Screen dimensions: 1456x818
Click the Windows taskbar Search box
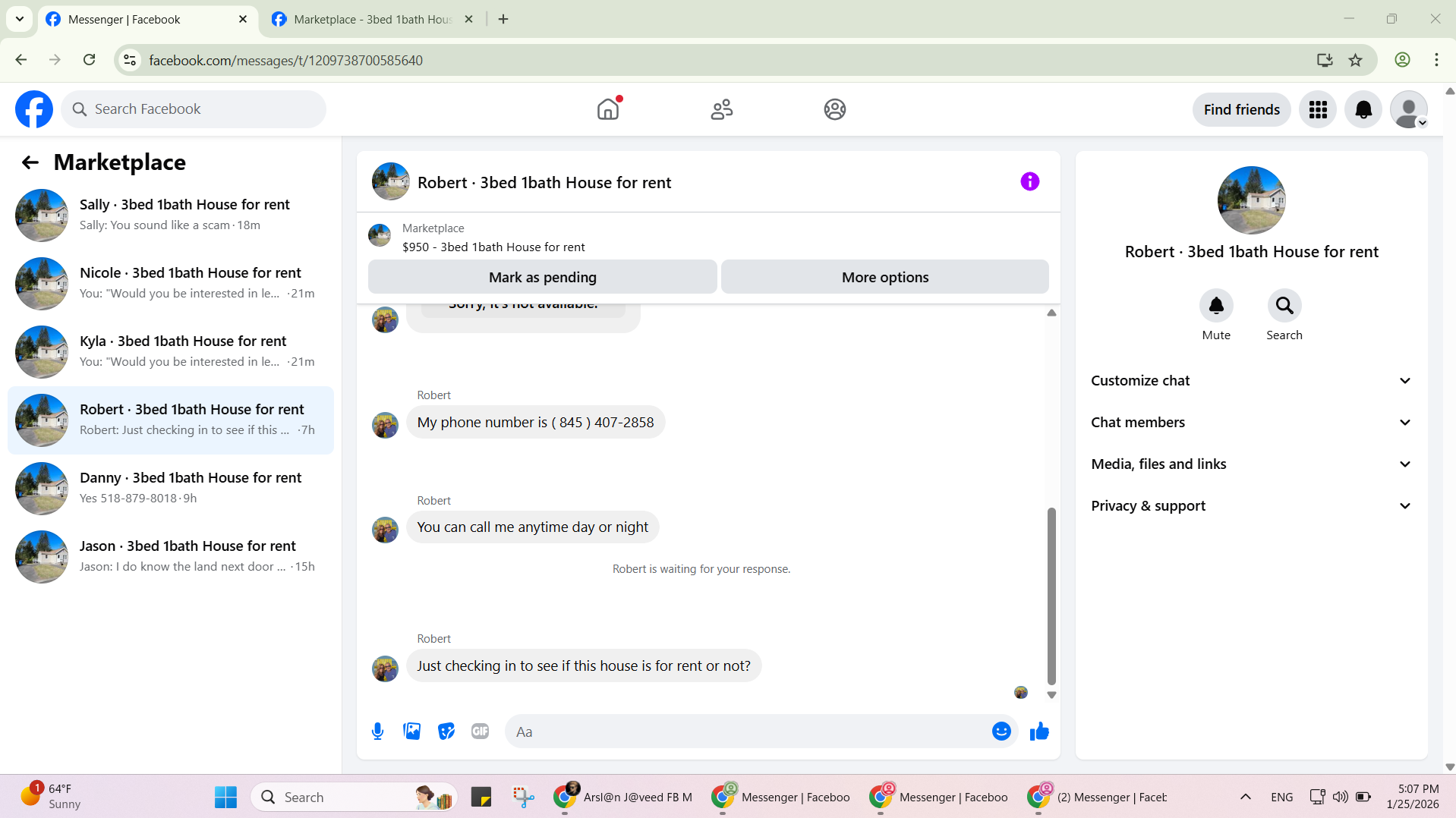tap(354, 797)
